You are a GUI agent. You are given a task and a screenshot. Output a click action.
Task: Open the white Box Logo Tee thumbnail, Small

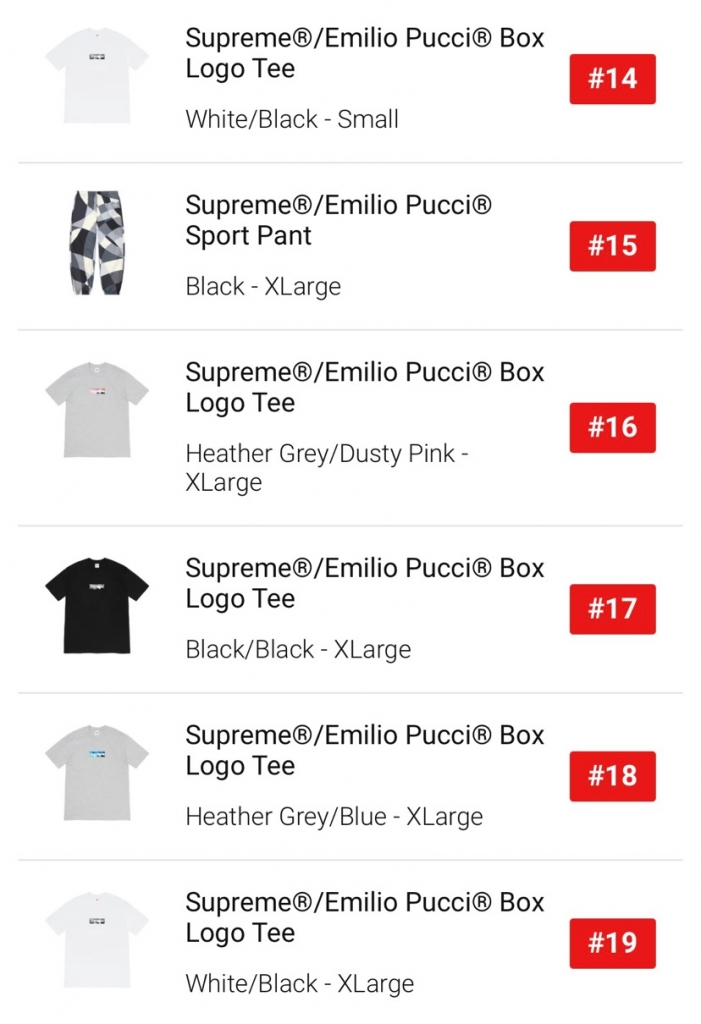coord(96,78)
